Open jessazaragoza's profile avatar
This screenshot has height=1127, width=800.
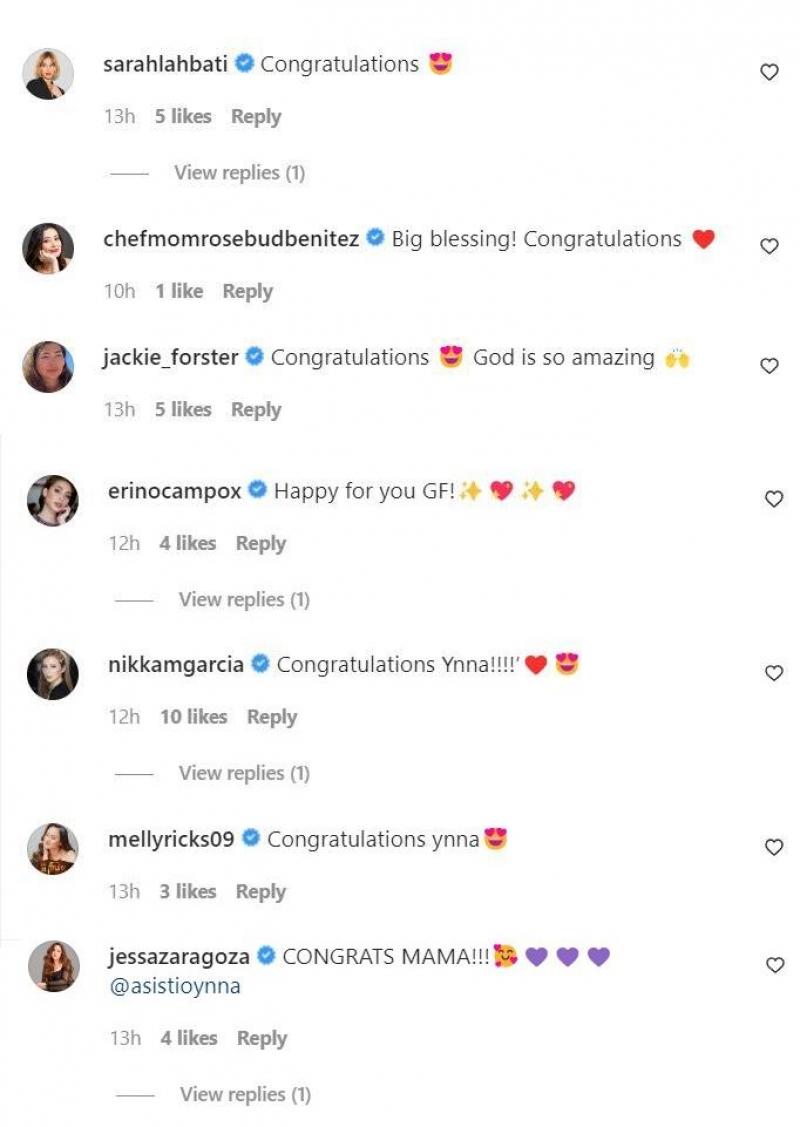coord(53,966)
